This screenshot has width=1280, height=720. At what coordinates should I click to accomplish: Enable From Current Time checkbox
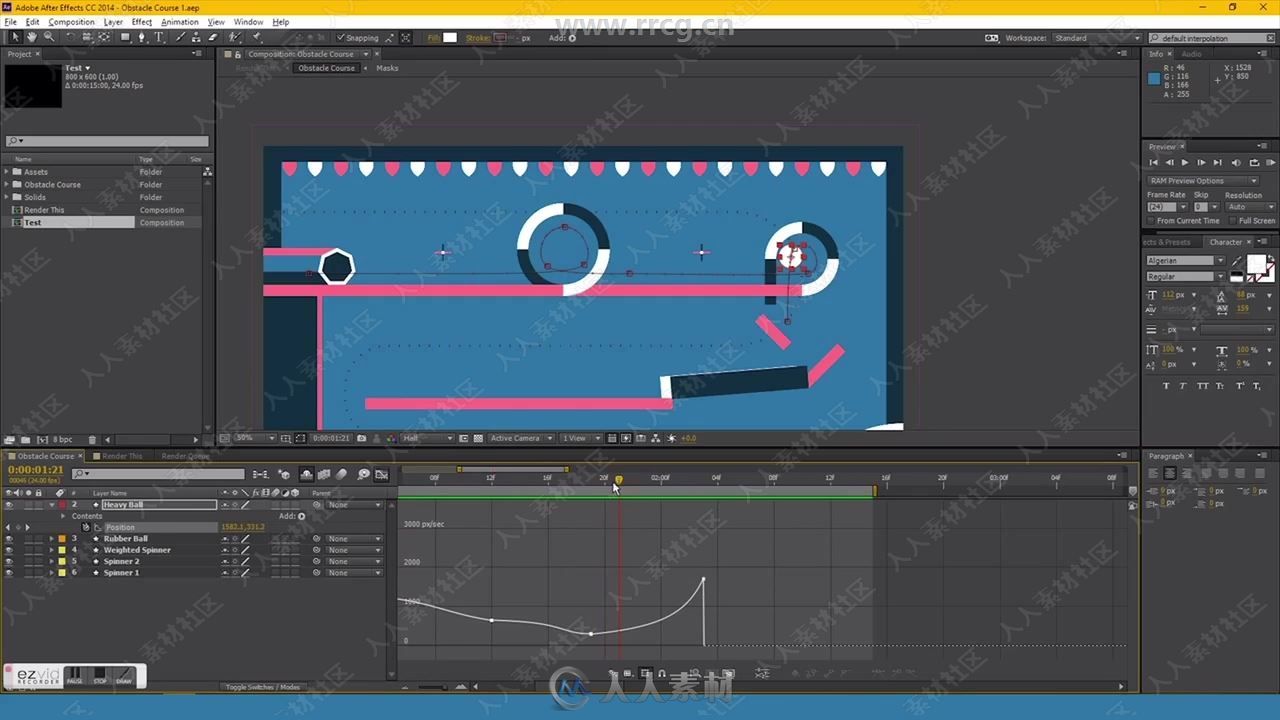1152,221
